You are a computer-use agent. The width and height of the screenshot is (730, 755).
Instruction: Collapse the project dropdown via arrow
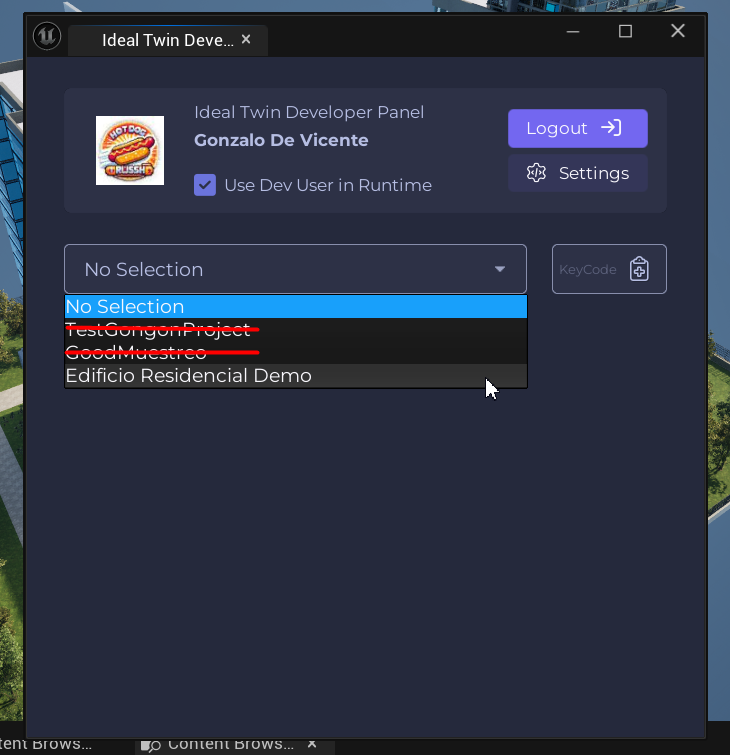500,269
